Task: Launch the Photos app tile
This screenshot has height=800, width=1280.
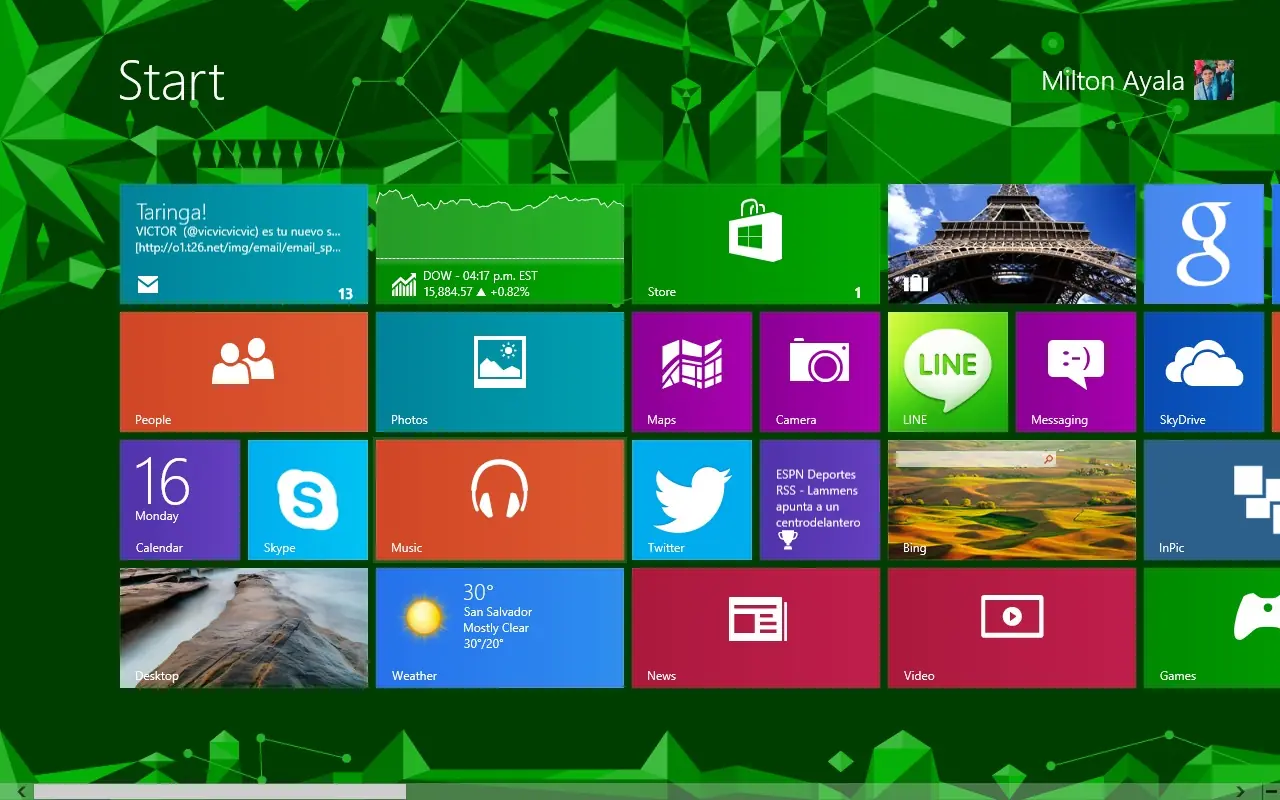Action: [500, 372]
